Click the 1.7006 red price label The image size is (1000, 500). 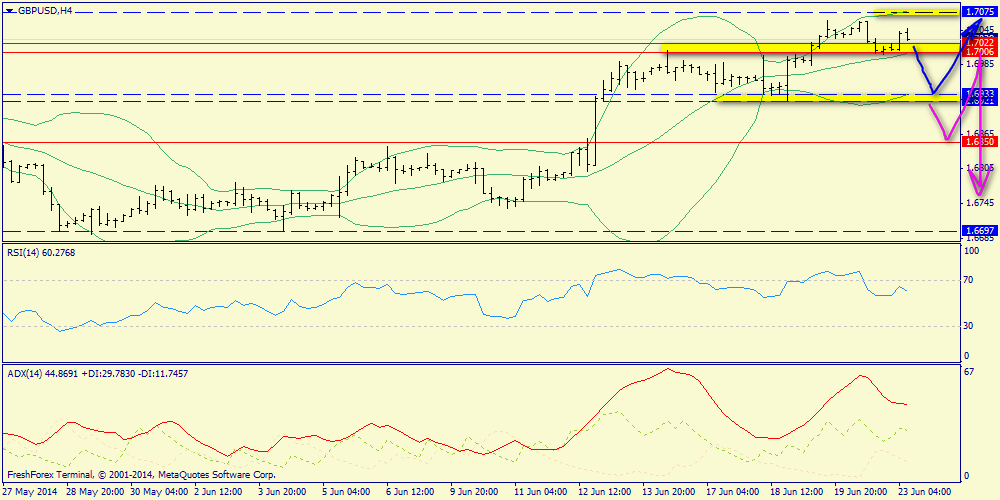point(979,52)
